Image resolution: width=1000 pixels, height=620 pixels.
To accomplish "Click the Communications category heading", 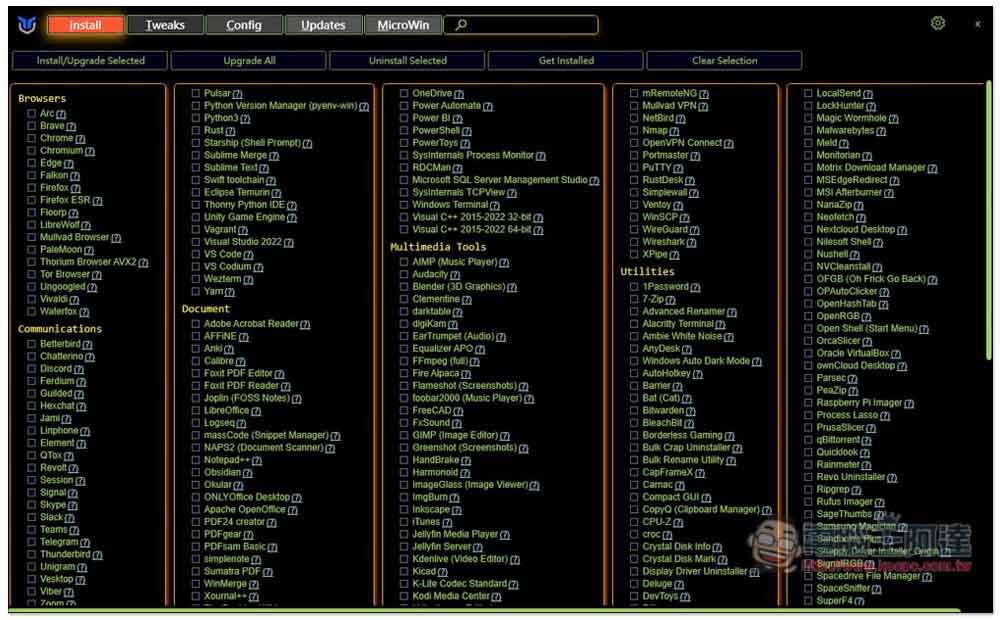I will pos(60,329).
